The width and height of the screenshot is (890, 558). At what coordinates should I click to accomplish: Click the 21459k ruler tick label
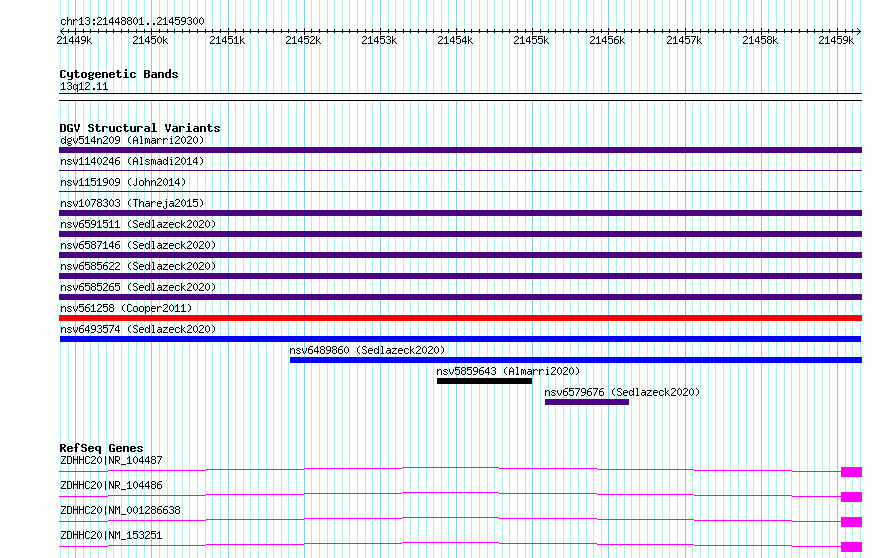[x=836, y=40]
